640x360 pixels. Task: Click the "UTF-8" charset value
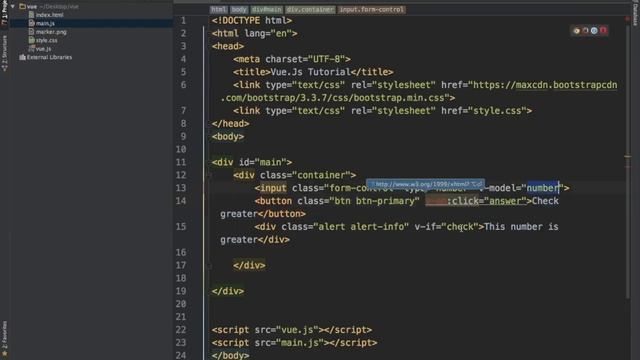pyautogui.click(x=327, y=59)
